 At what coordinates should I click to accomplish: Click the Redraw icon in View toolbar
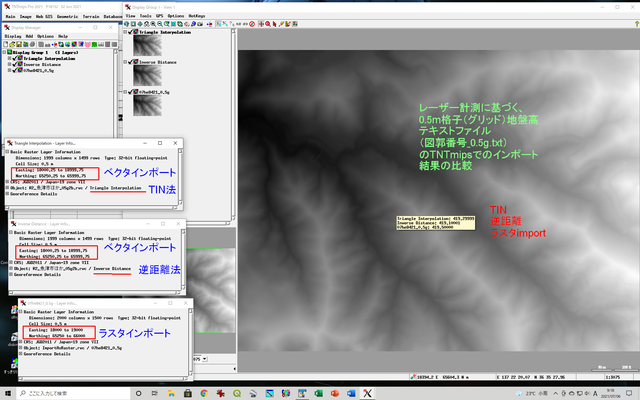click(127, 24)
